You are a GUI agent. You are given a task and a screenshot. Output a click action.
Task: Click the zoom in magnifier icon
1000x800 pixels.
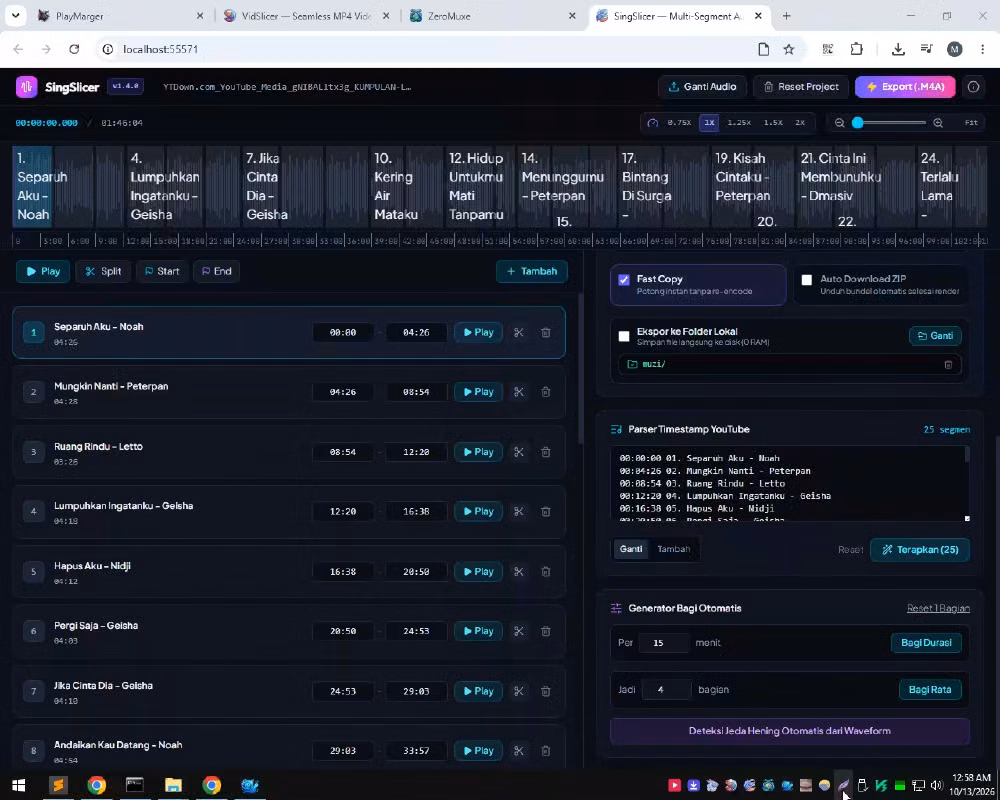click(x=938, y=122)
